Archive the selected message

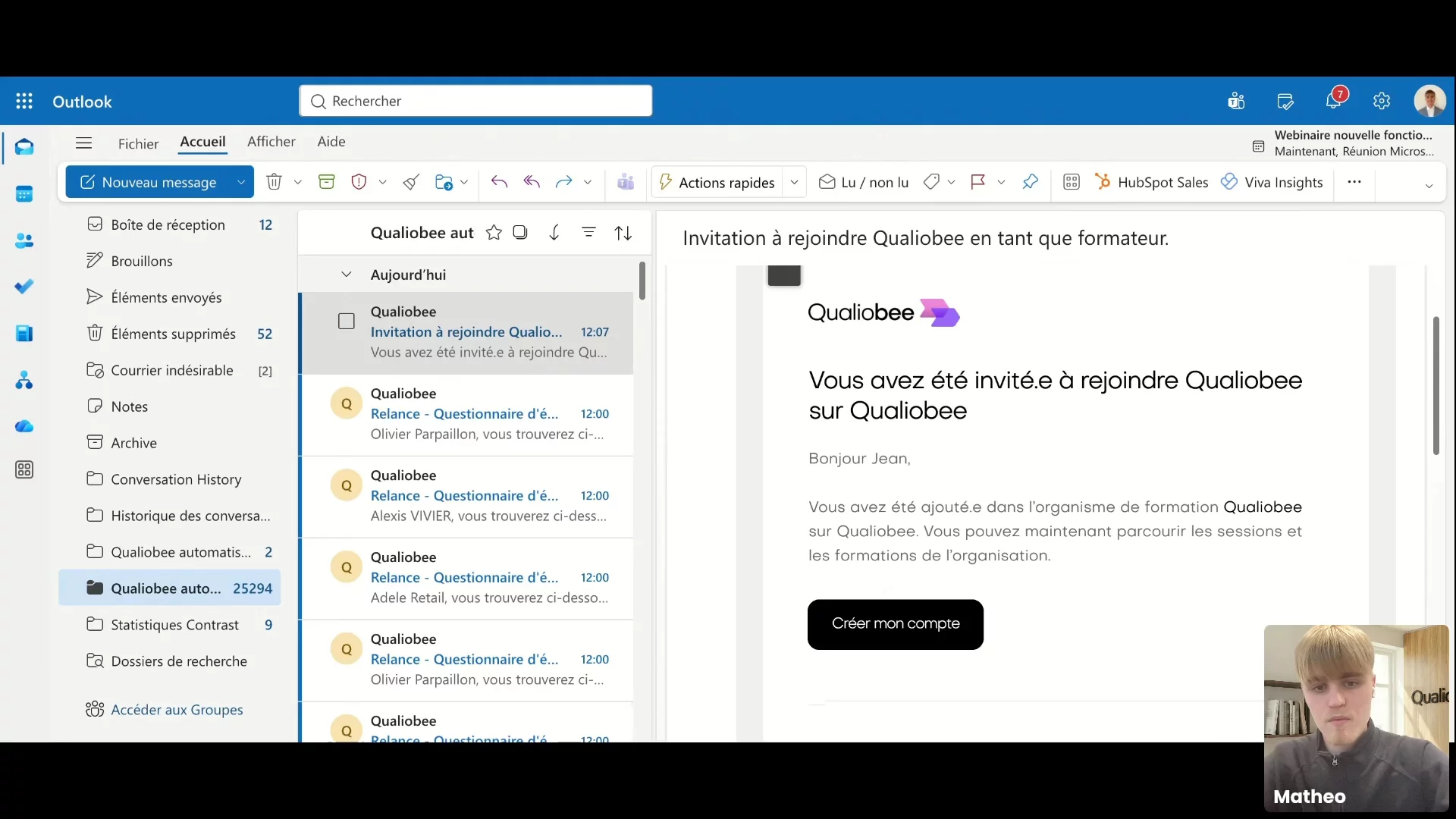tap(327, 182)
